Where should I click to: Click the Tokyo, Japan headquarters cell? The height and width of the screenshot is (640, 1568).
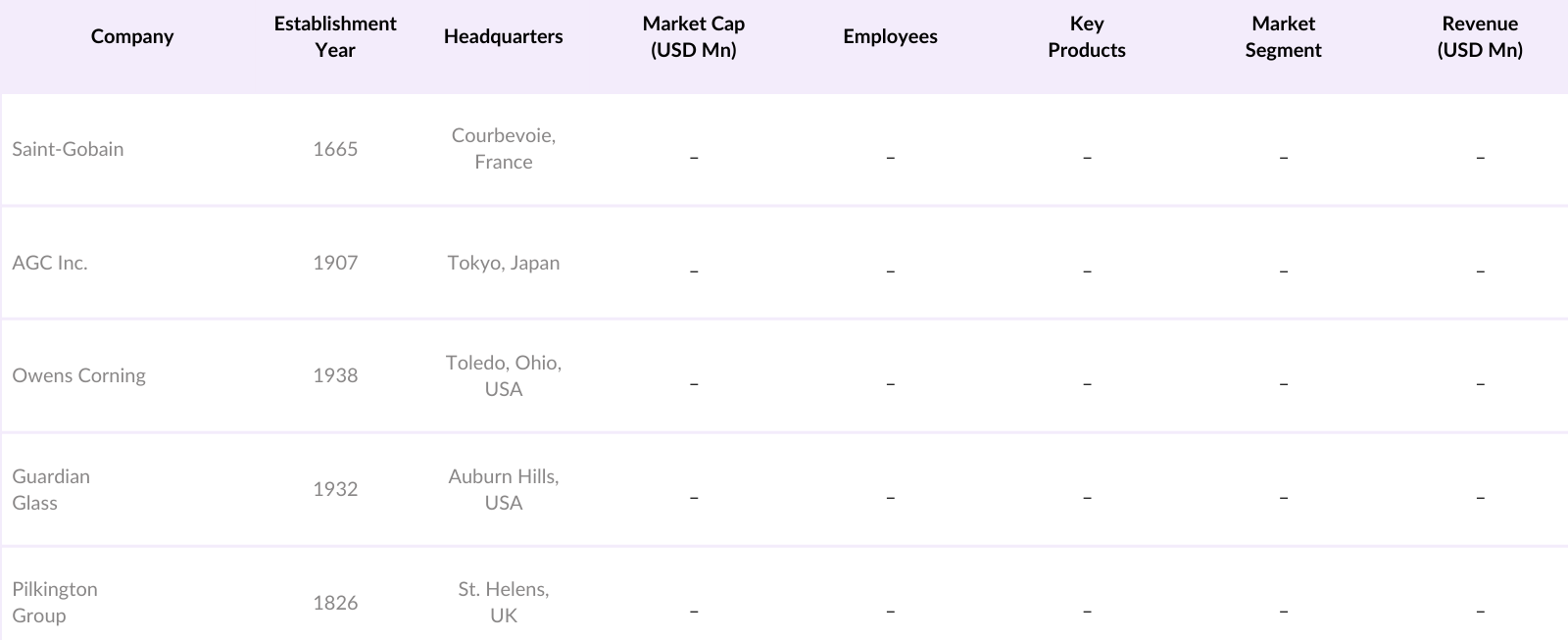point(503,263)
